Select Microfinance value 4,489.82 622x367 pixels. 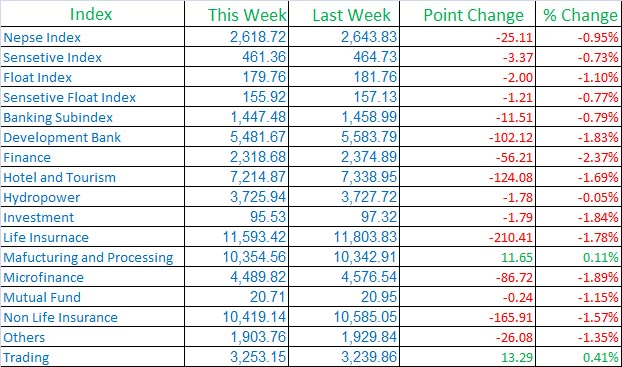tap(258, 277)
